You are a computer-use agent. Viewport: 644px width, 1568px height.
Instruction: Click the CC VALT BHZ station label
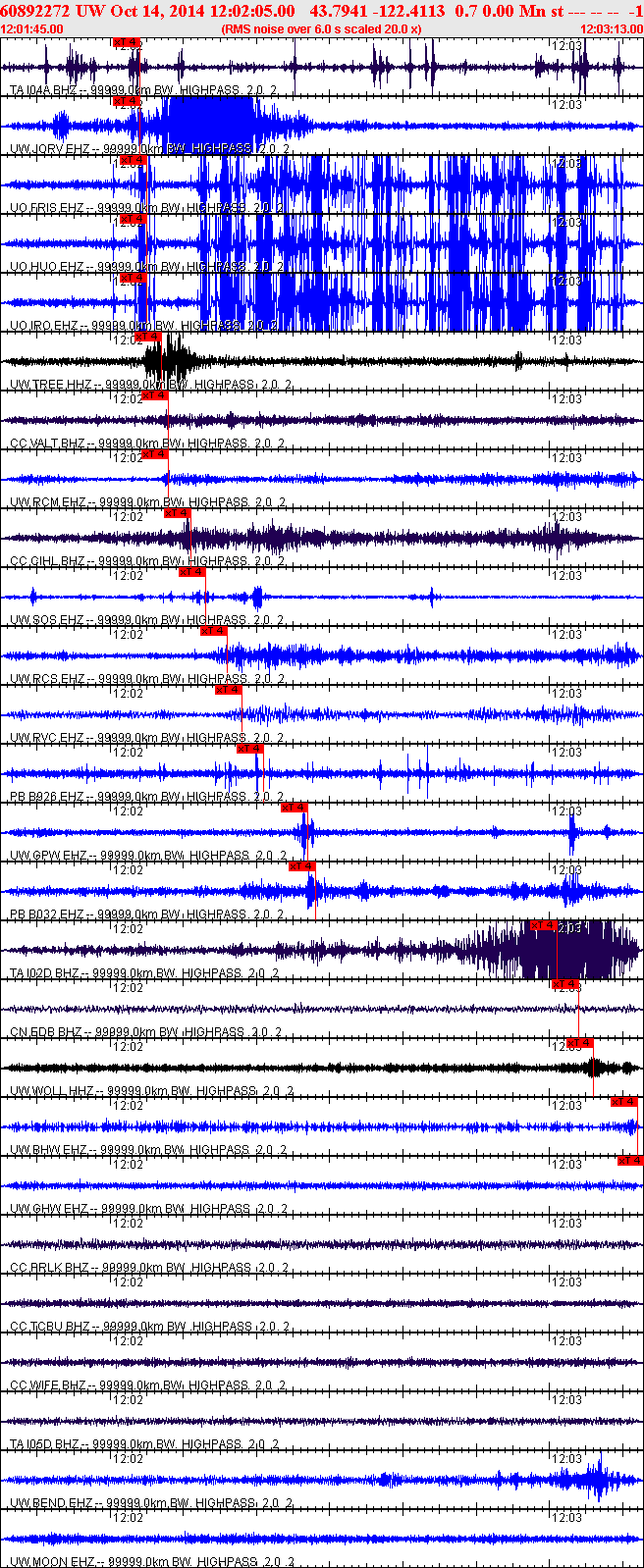coord(147,444)
